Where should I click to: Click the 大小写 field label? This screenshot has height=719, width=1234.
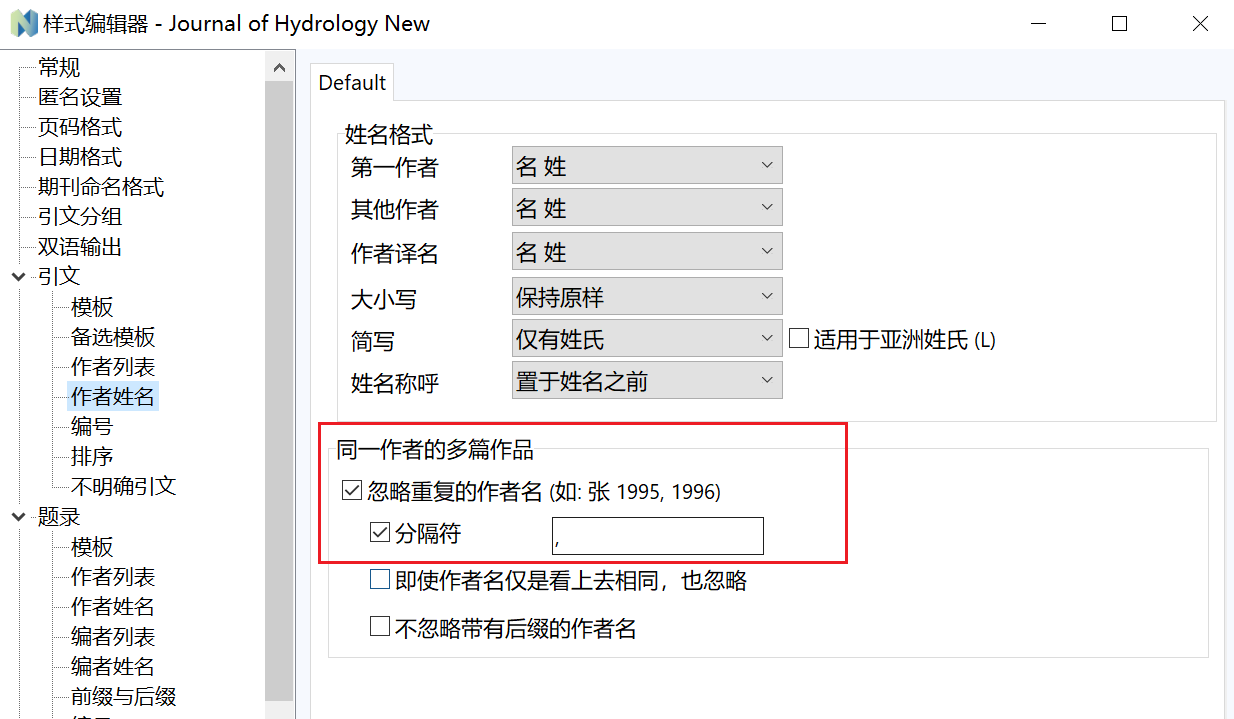click(x=383, y=298)
